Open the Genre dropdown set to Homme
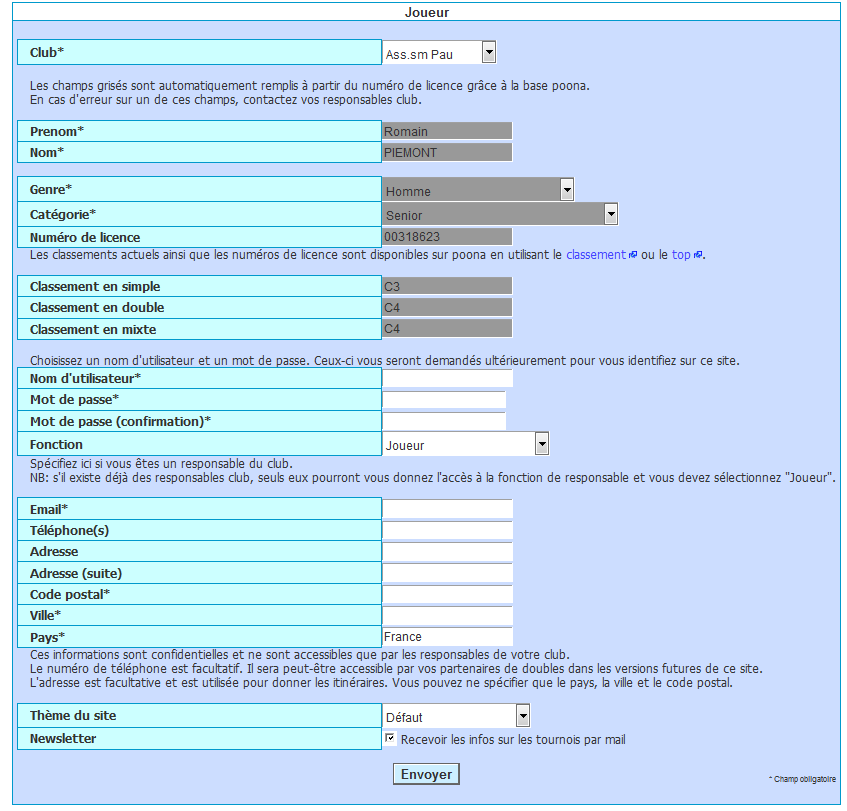The image size is (847, 811). coord(478,190)
